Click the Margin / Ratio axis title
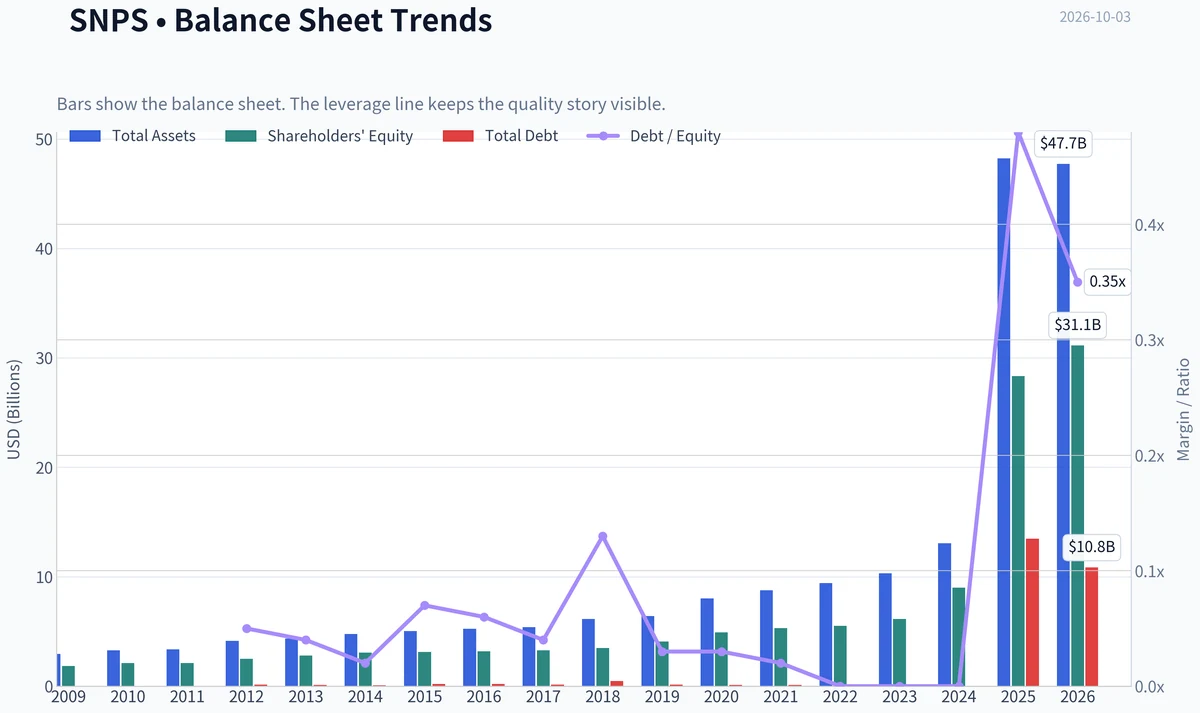The width and height of the screenshot is (1200, 713). [1184, 409]
